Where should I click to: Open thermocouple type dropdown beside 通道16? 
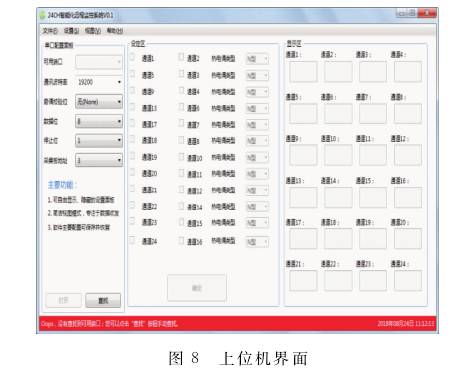coord(257,242)
